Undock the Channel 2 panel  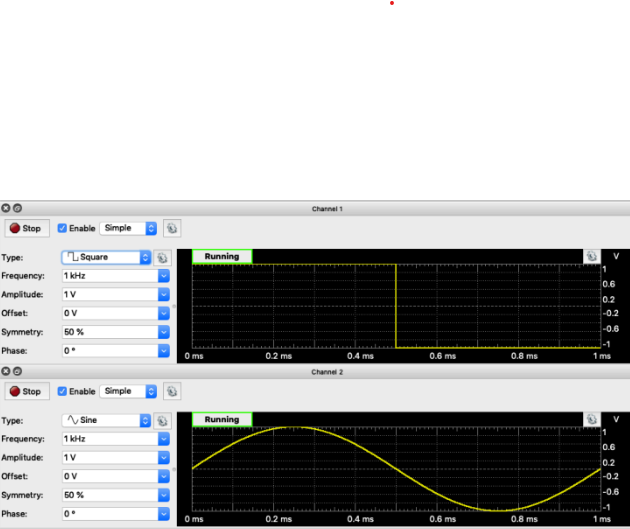(x=17, y=371)
